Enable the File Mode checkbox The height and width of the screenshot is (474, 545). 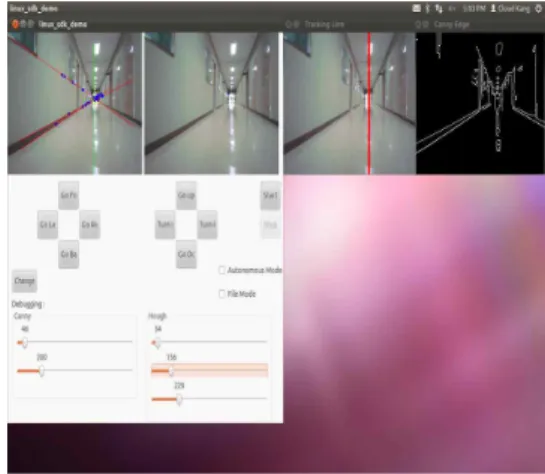pyautogui.click(x=222, y=294)
